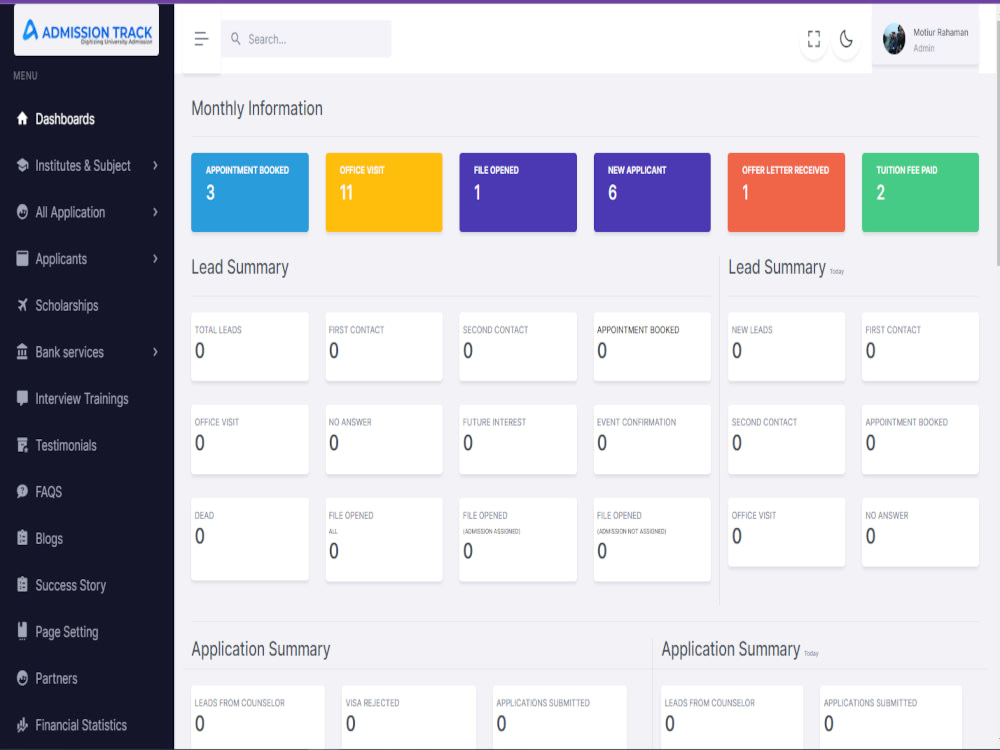
Task: Click the FAQS icon in the sidebar
Action: [x=21, y=491]
